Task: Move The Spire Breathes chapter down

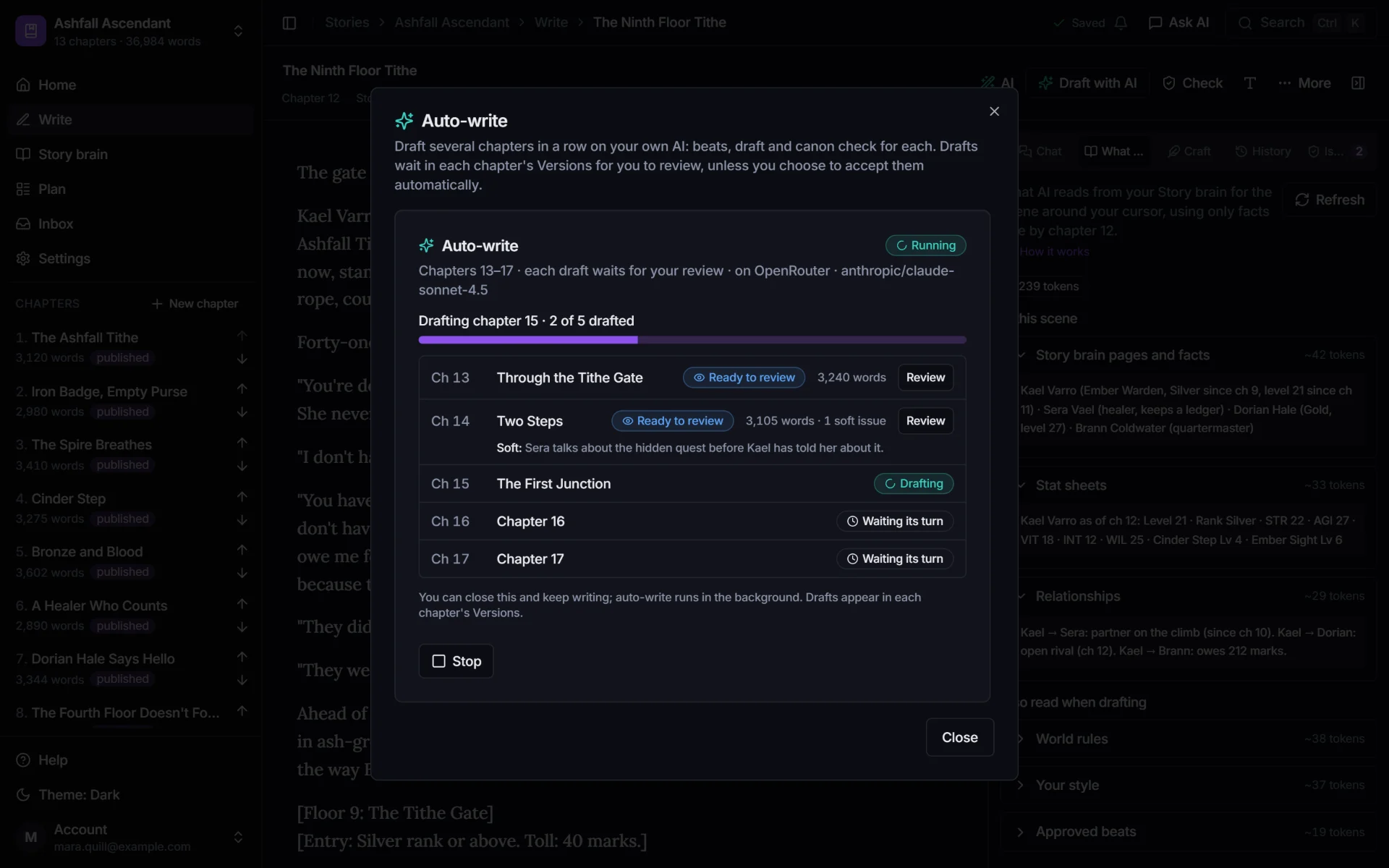Action: point(242,466)
